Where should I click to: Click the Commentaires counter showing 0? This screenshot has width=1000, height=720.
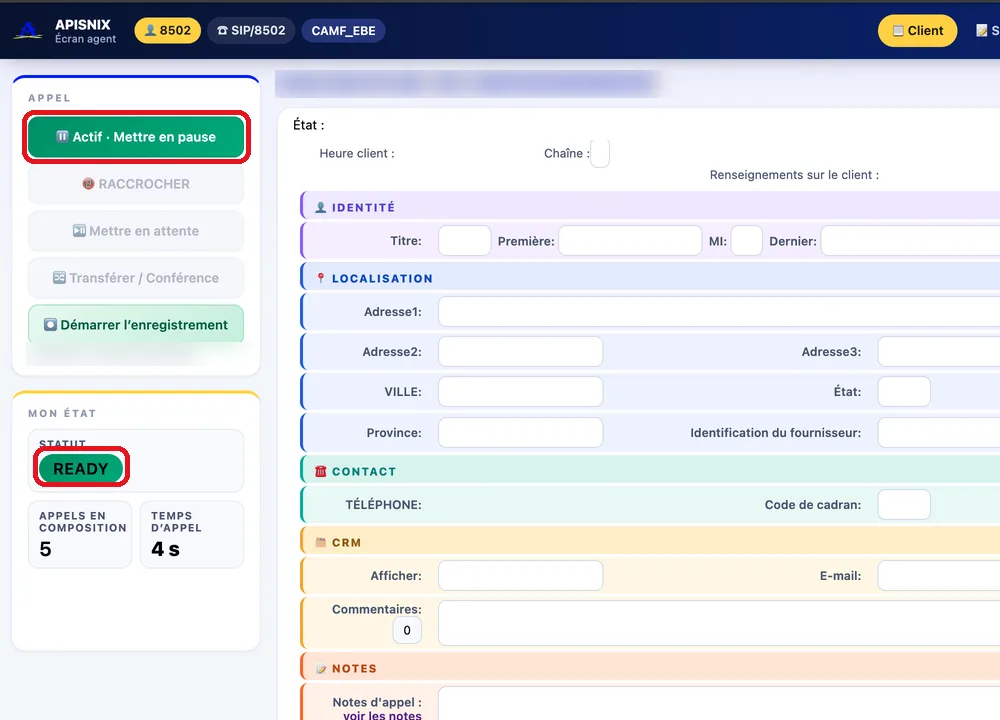(x=407, y=630)
